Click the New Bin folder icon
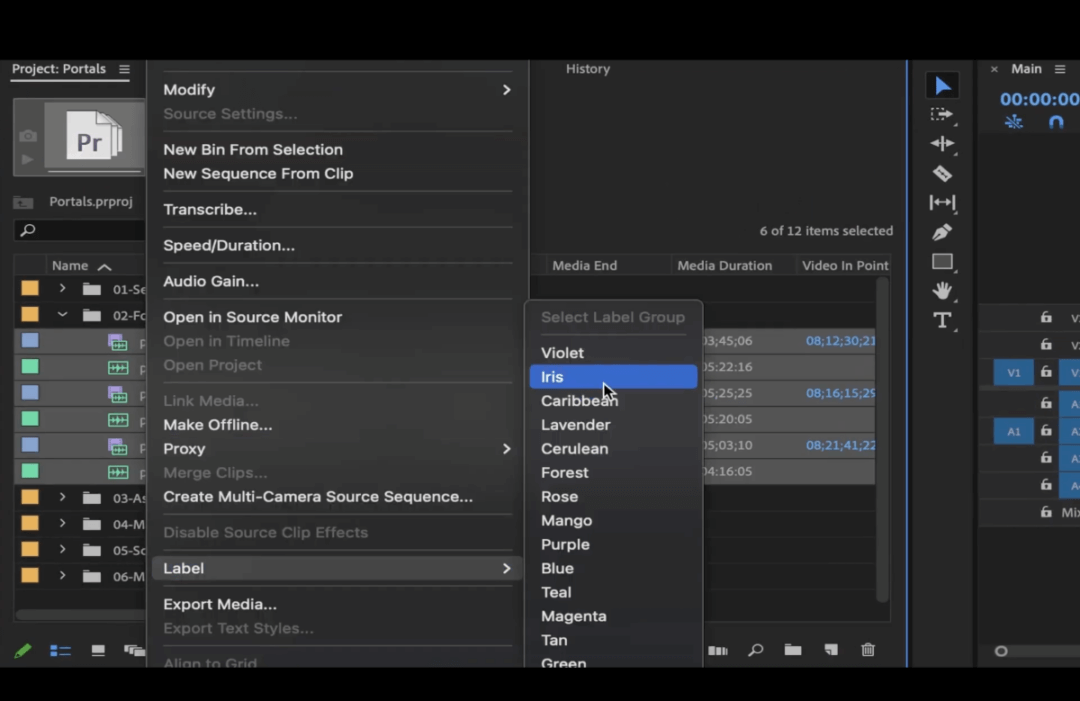This screenshot has width=1080, height=701. pos(793,650)
